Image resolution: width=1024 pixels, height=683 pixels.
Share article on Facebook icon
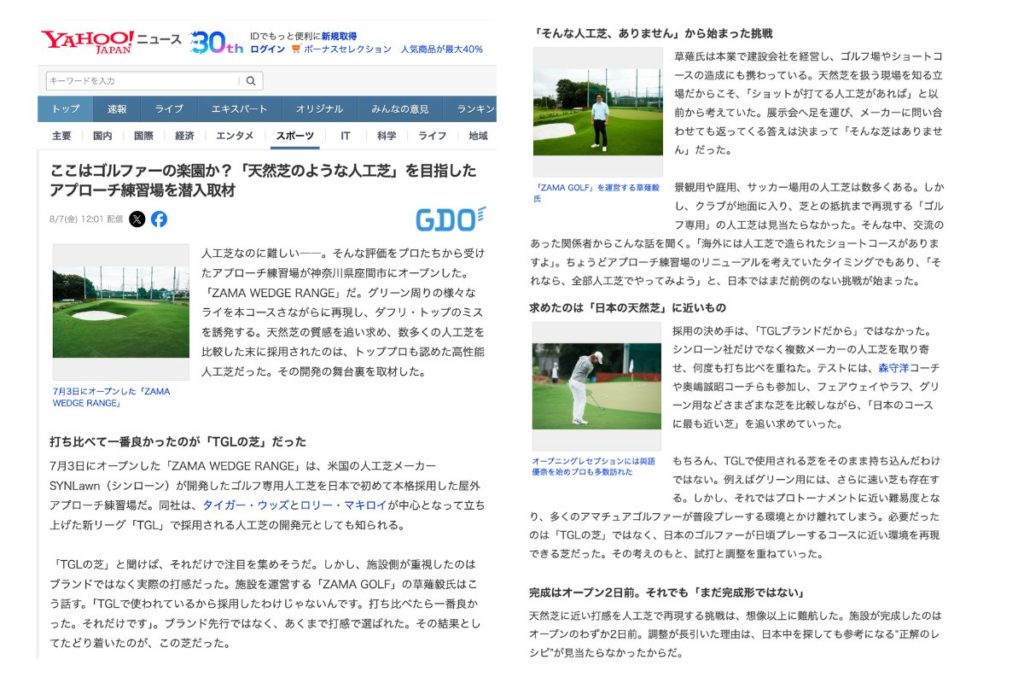(x=159, y=219)
